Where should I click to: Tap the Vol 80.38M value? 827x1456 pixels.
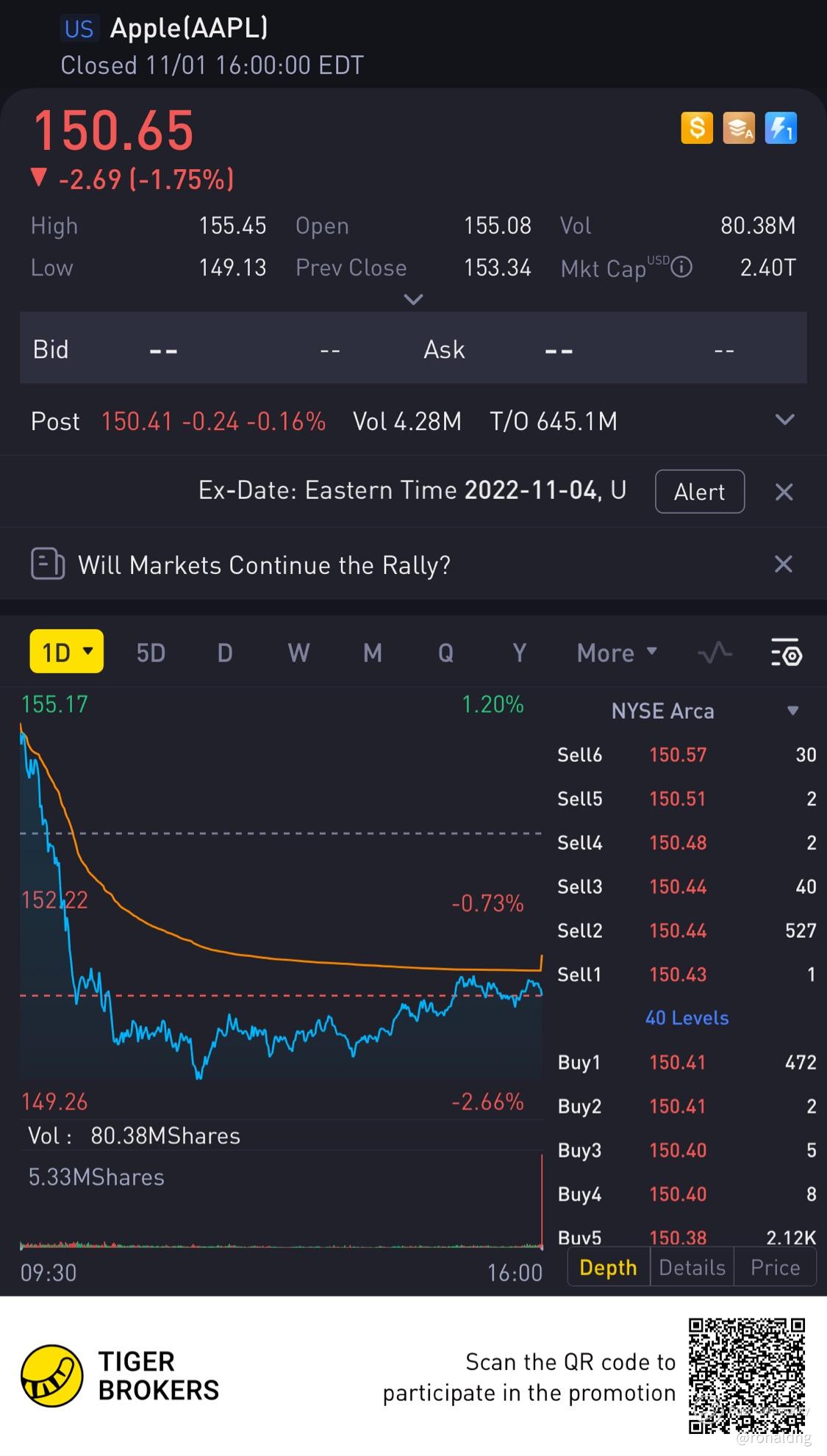click(x=758, y=226)
